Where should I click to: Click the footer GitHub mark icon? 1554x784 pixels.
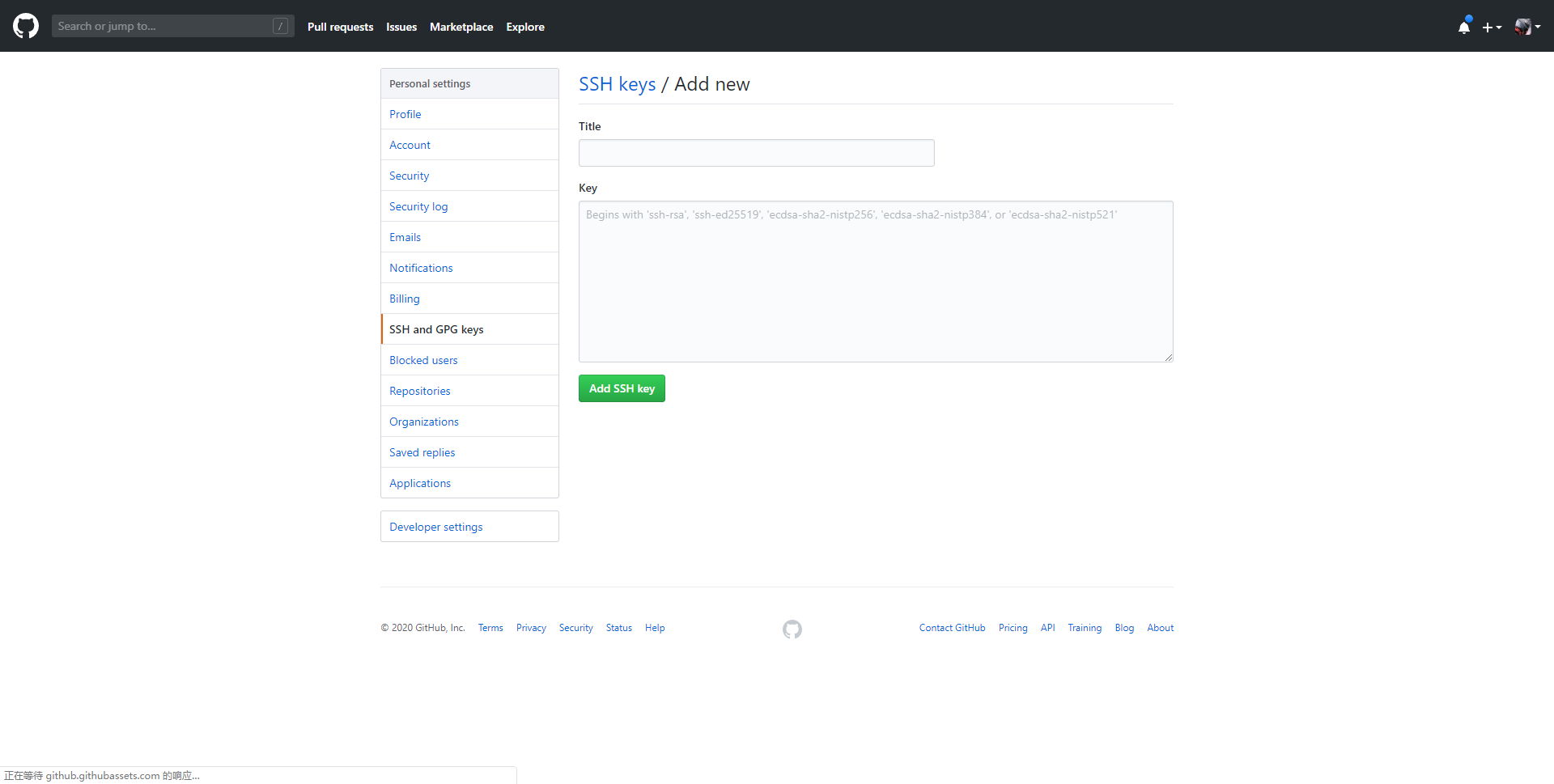[x=792, y=629]
